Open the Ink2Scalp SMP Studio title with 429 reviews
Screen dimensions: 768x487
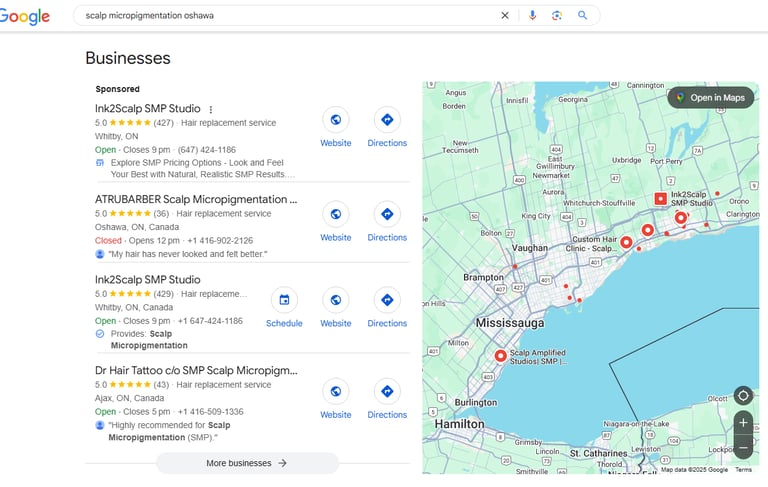147,280
